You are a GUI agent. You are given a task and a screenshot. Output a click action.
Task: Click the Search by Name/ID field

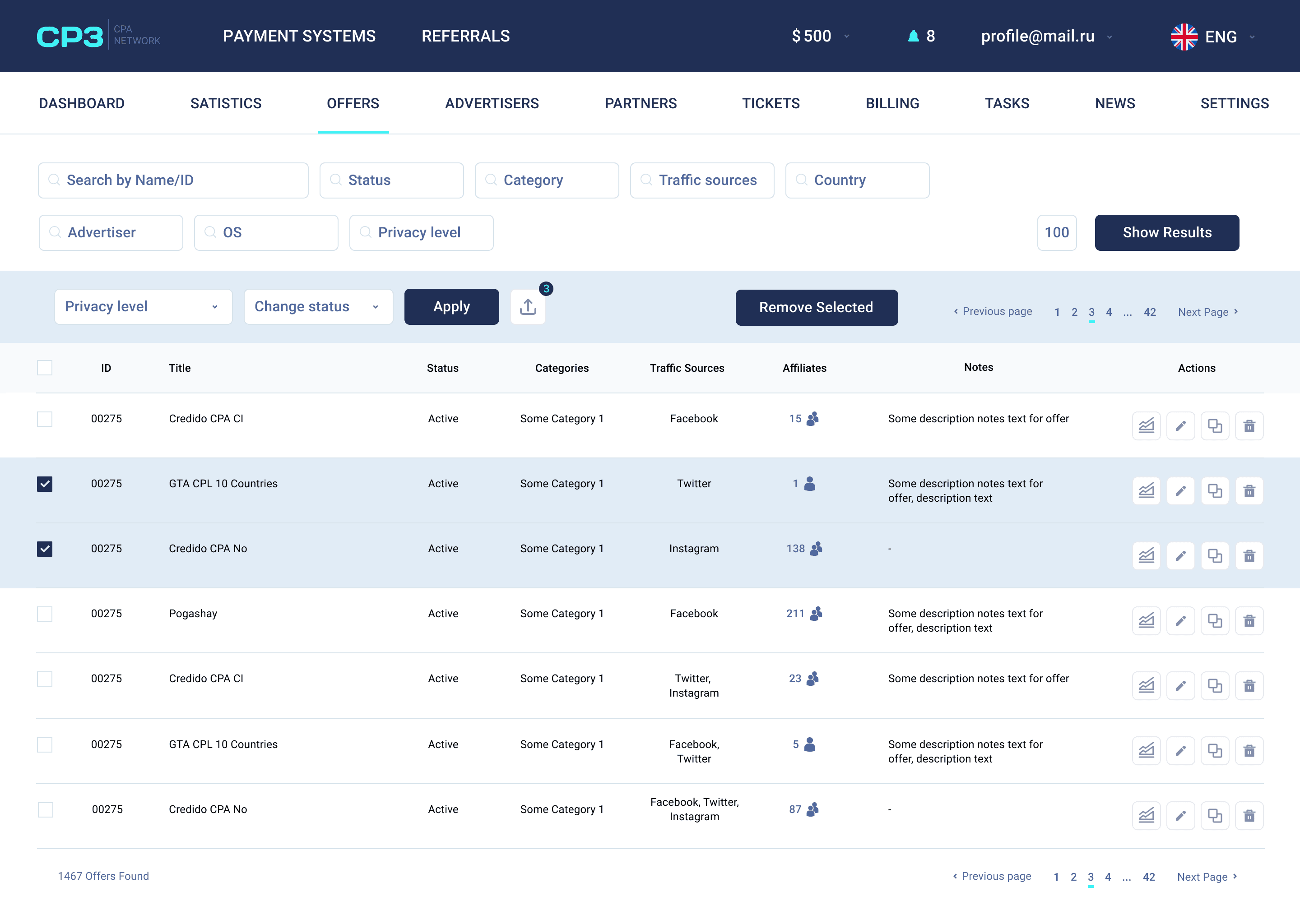coord(173,180)
